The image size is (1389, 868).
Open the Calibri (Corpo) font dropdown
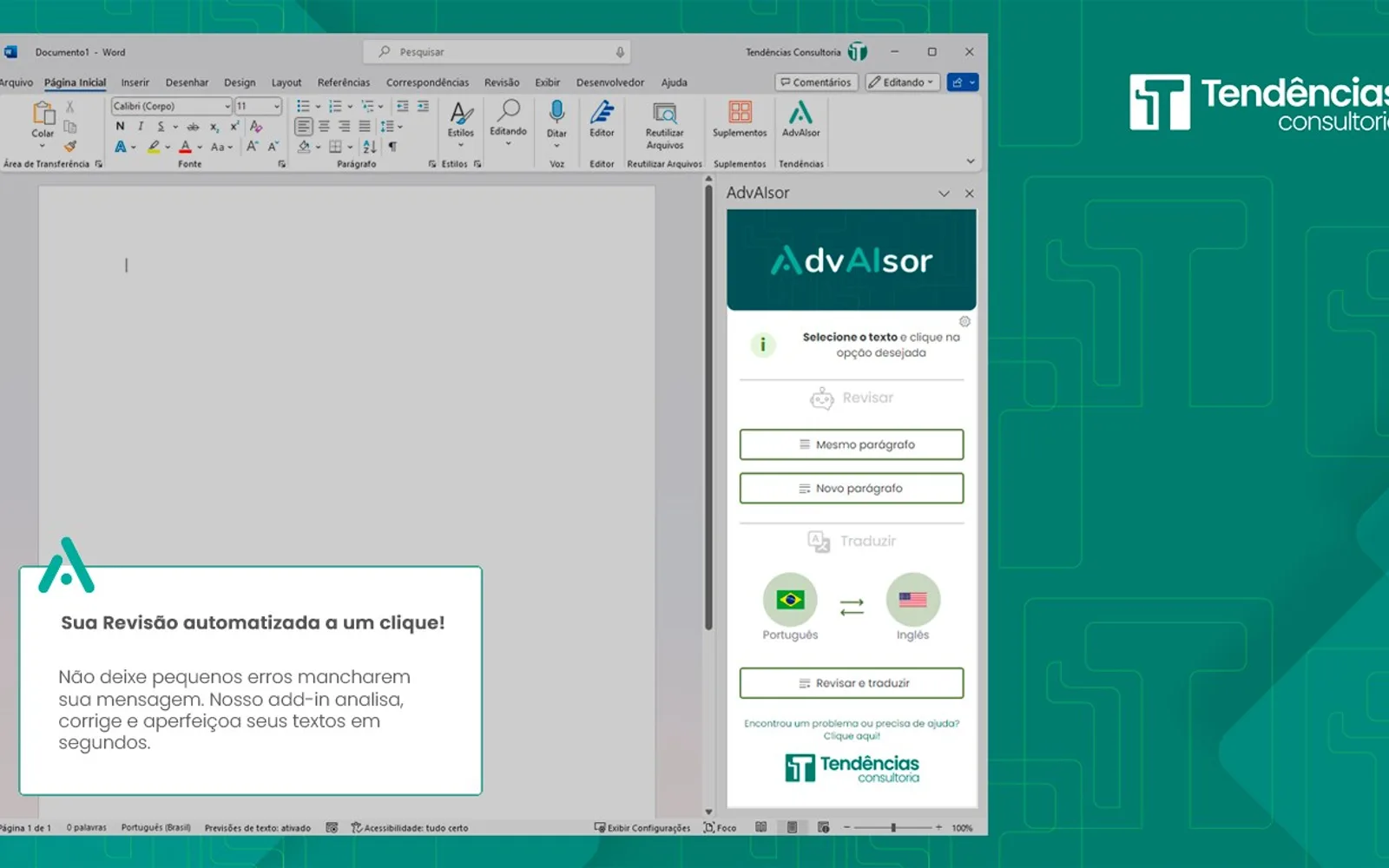click(x=227, y=106)
